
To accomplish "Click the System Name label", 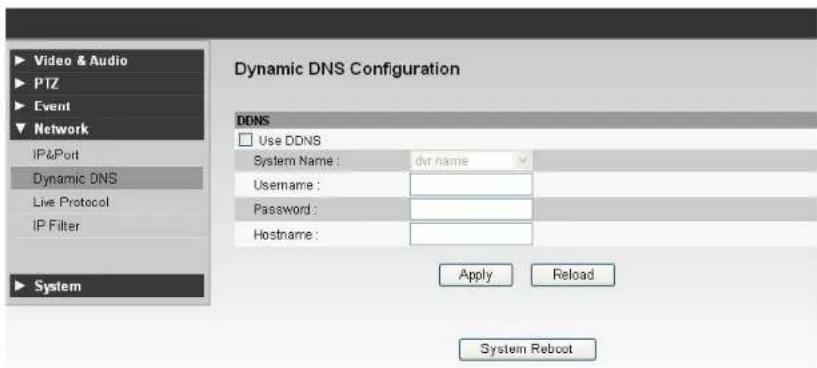I will pyautogui.click(x=296, y=161).
